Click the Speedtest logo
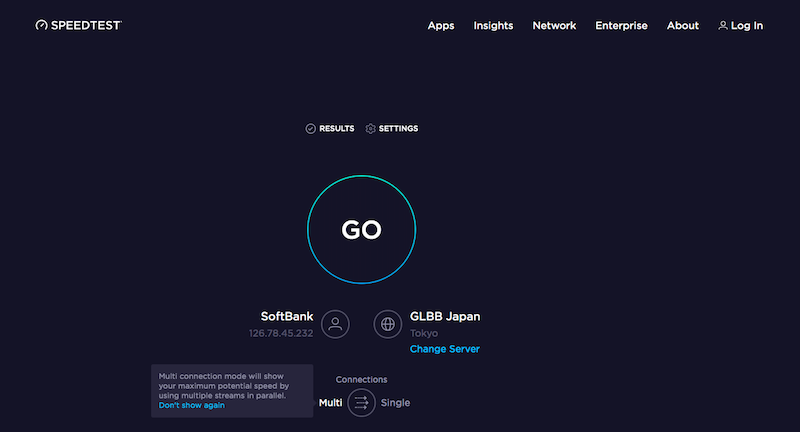Image resolution: width=800 pixels, height=432 pixels. pos(79,25)
